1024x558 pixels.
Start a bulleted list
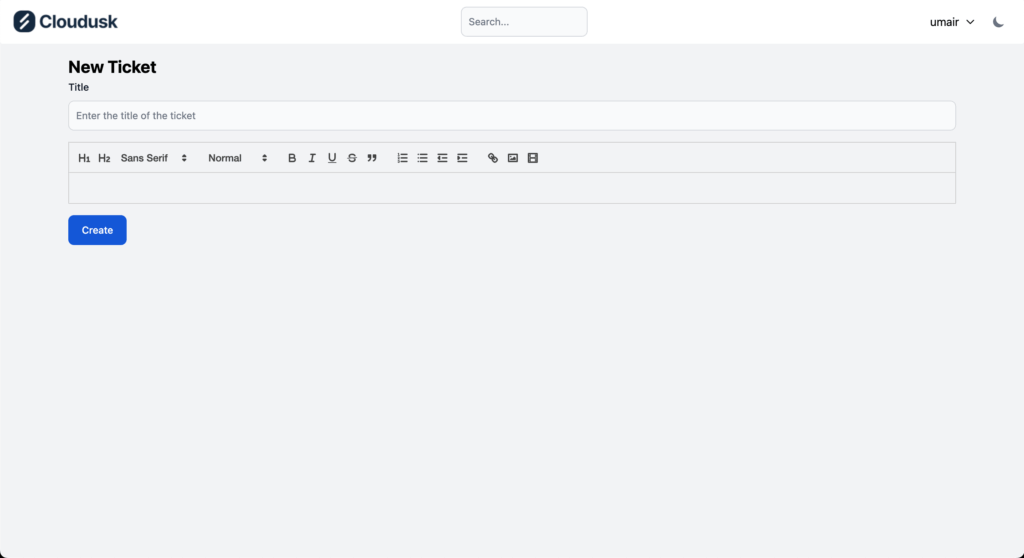[422, 158]
